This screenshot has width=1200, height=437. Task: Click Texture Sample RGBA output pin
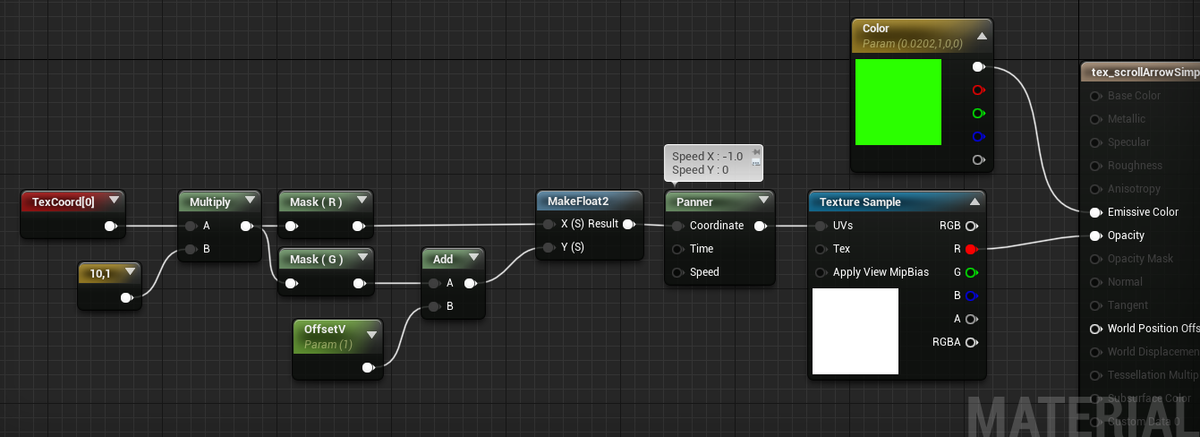click(x=971, y=342)
